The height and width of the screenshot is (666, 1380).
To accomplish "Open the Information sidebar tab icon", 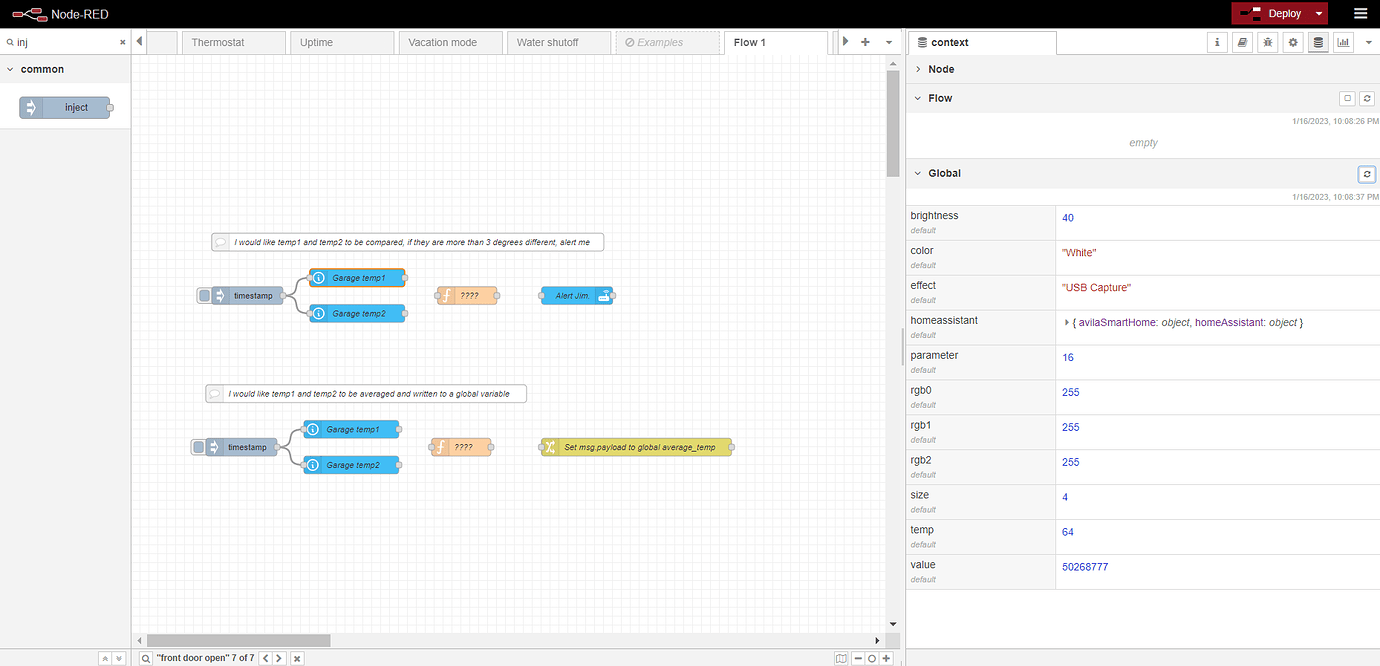I will click(x=1217, y=42).
